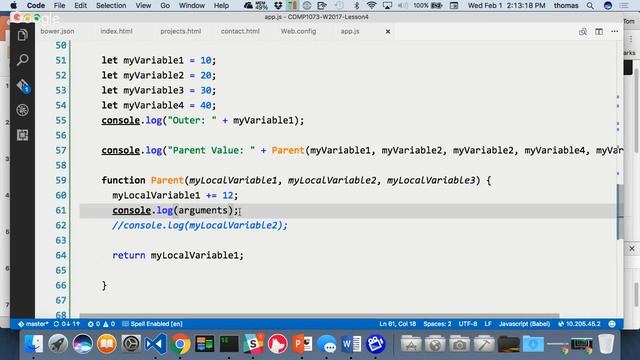Click the editor horizontal scrollbar

coord(319,316)
